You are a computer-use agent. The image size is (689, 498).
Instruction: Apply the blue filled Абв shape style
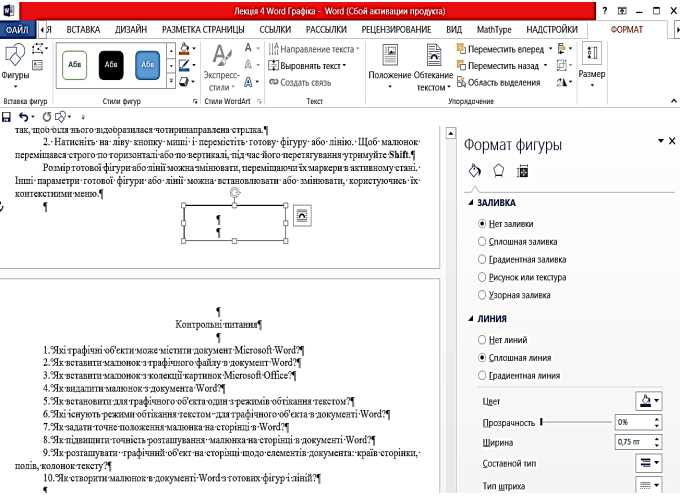tap(148, 65)
